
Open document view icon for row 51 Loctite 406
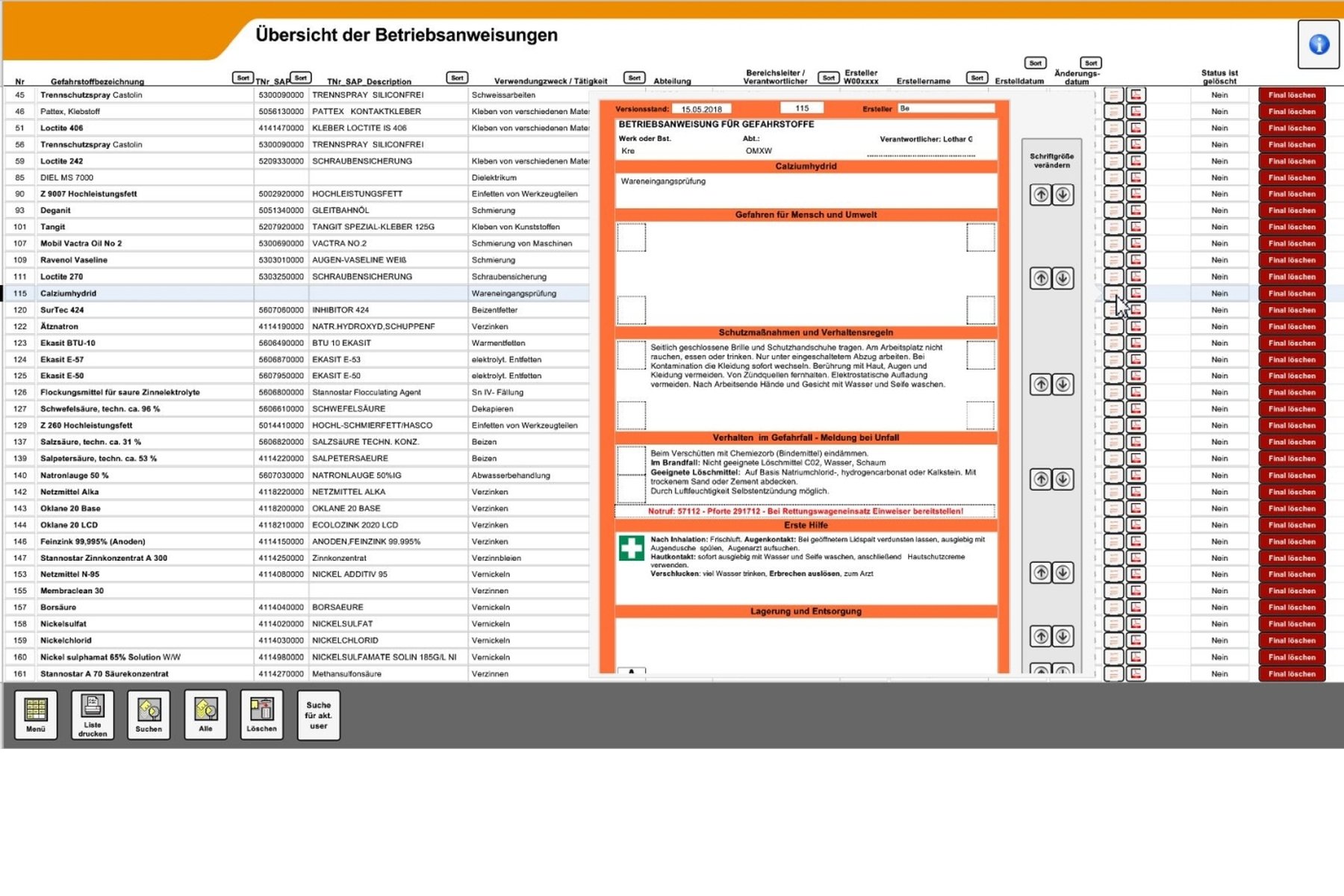tap(1113, 128)
